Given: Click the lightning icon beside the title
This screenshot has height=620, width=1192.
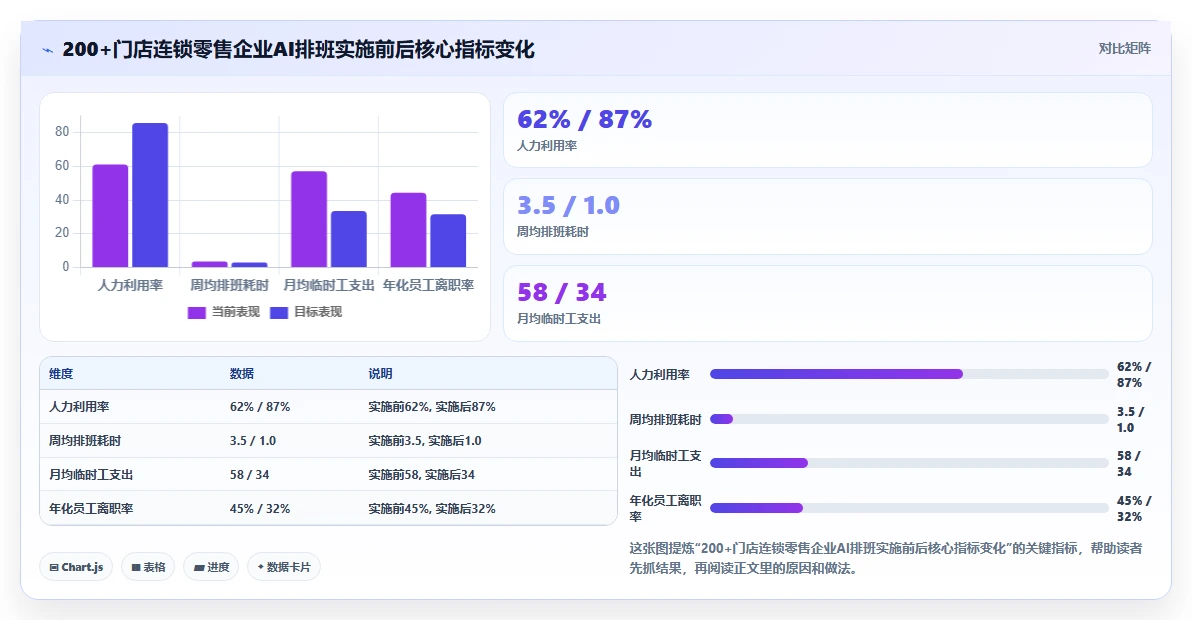Looking at the screenshot, I should point(48,50).
